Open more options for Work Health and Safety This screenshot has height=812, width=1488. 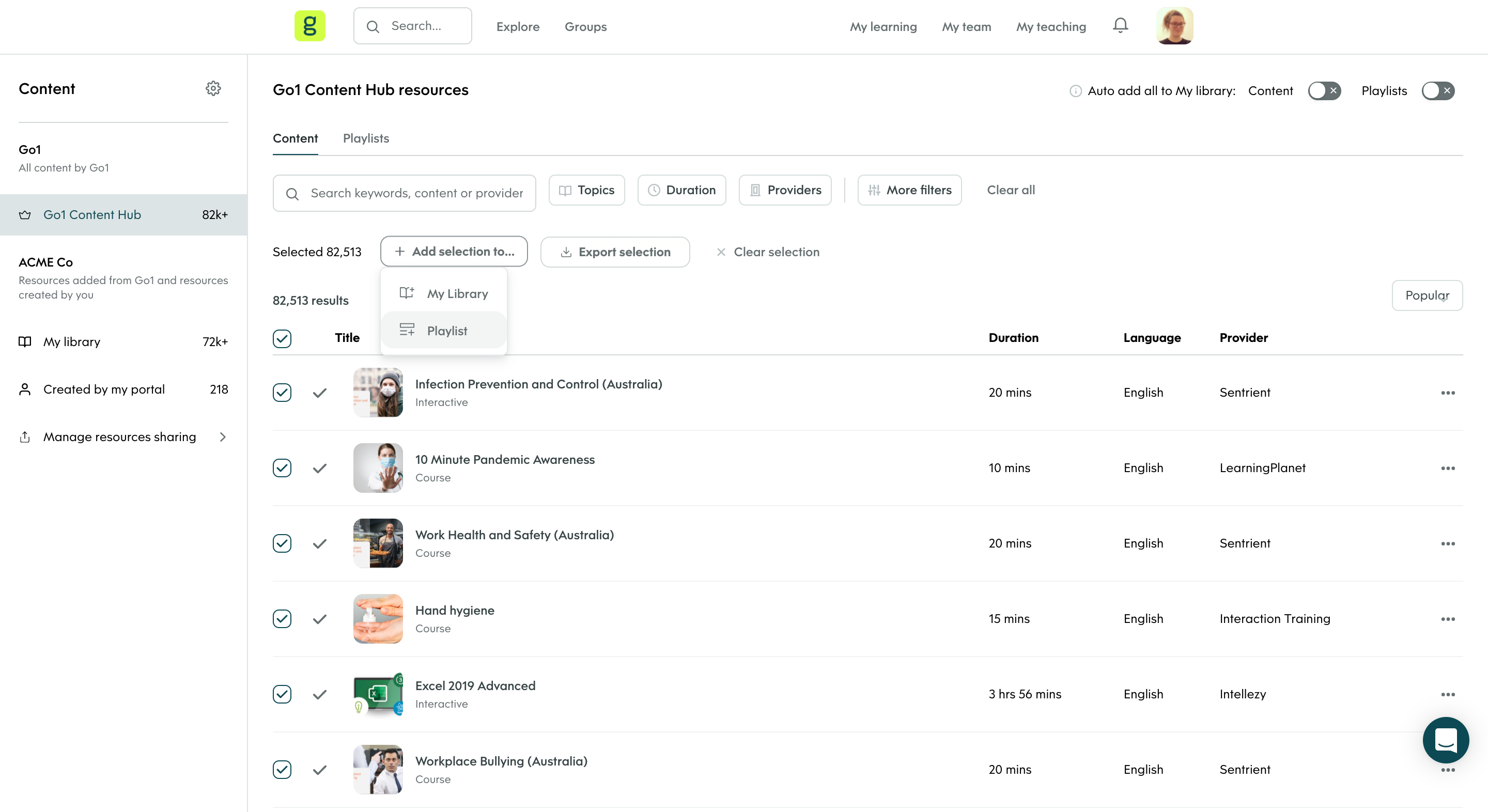pyautogui.click(x=1448, y=543)
